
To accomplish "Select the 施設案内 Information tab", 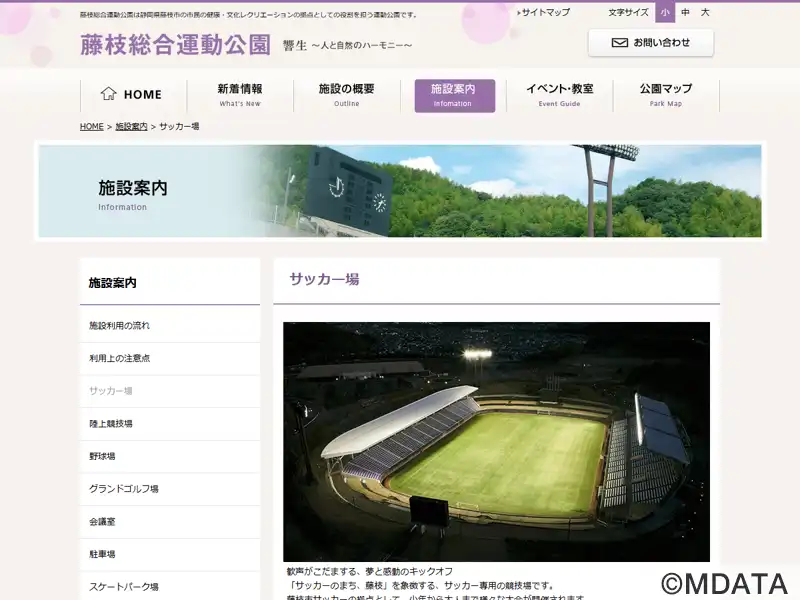I will coord(454,95).
